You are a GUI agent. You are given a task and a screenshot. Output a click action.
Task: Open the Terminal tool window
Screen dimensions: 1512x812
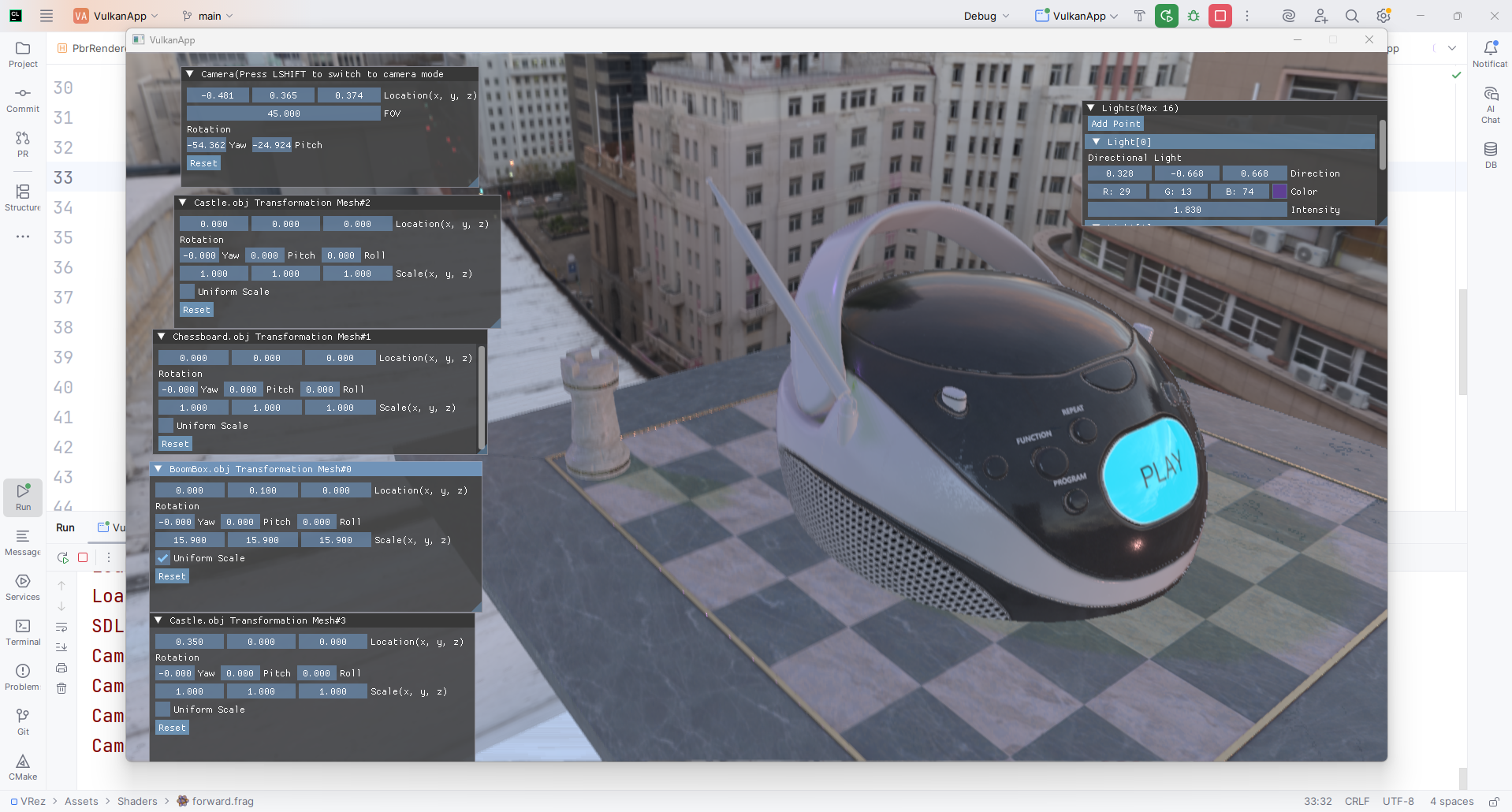point(23,631)
